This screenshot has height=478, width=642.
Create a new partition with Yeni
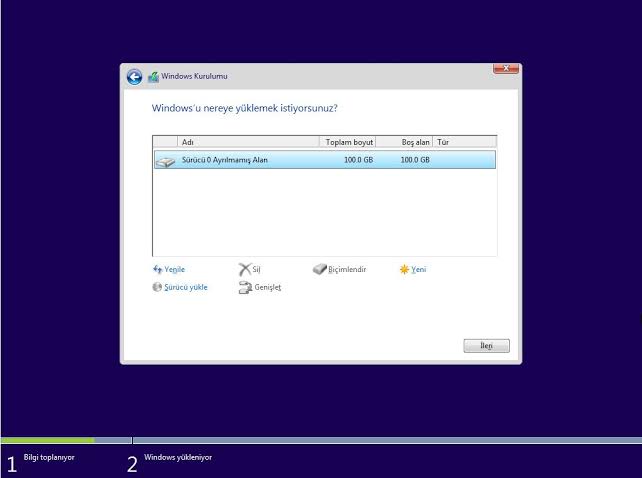click(418, 270)
